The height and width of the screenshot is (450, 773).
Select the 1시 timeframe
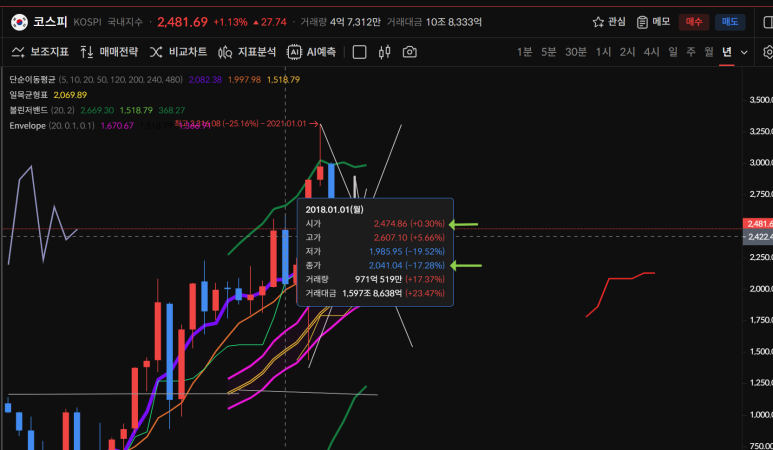[603, 52]
